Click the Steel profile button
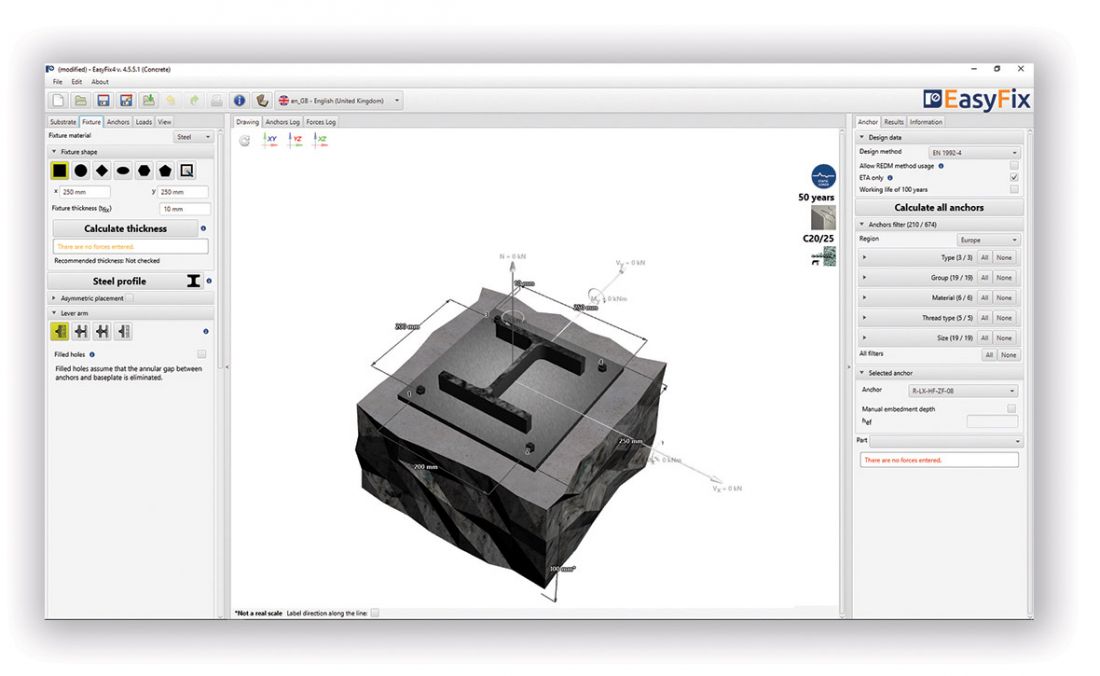 pyautogui.click(x=125, y=281)
